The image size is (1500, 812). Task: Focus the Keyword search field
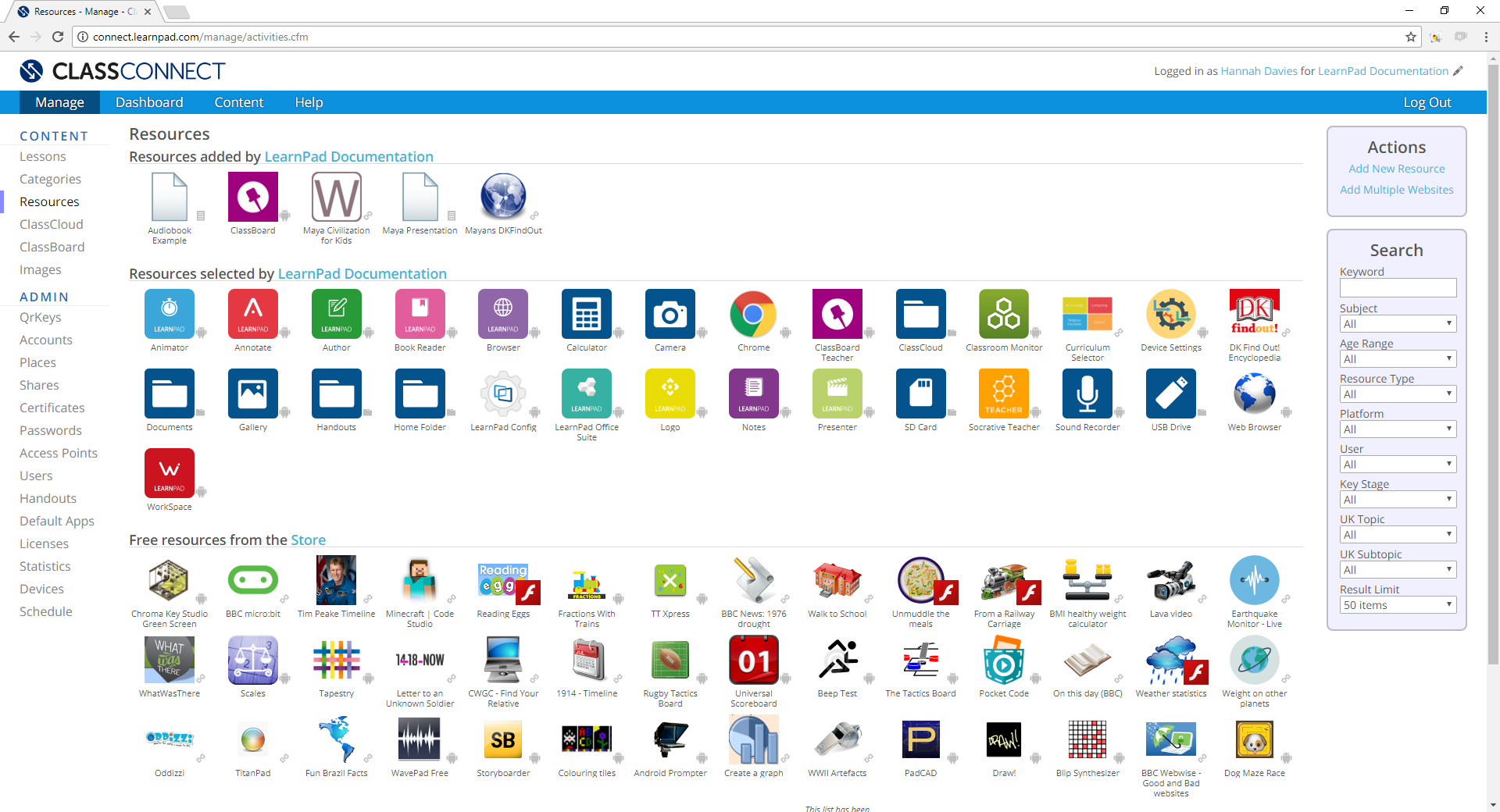[x=1398, y=288]
